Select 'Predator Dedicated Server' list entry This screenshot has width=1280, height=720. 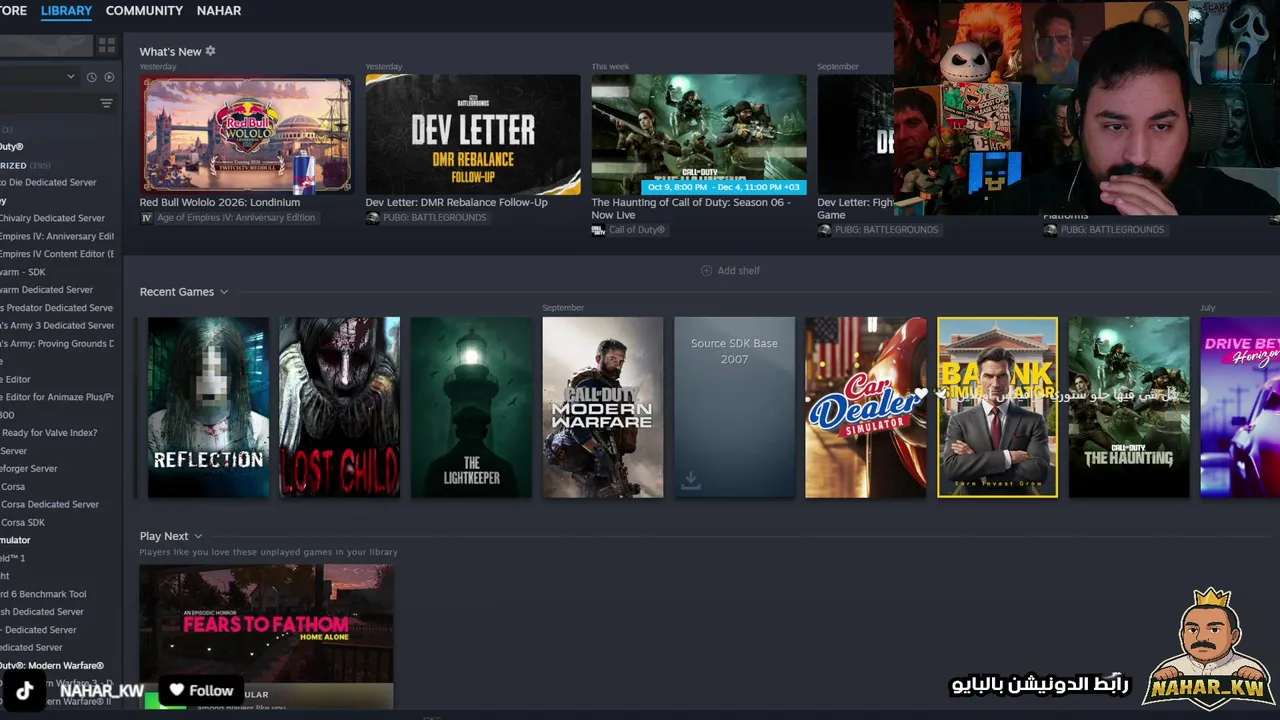[x=57, y=308]
